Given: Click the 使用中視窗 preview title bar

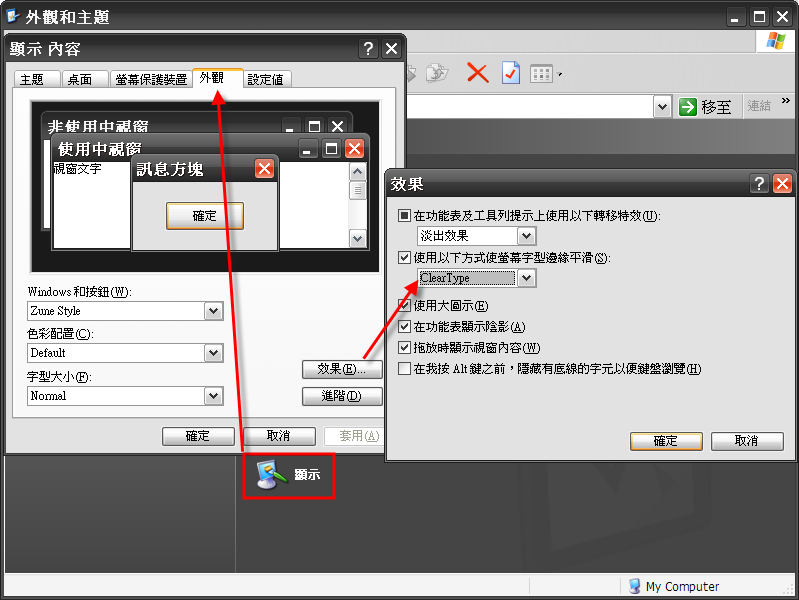Looking at the screenshot, I should coord(210,148).
